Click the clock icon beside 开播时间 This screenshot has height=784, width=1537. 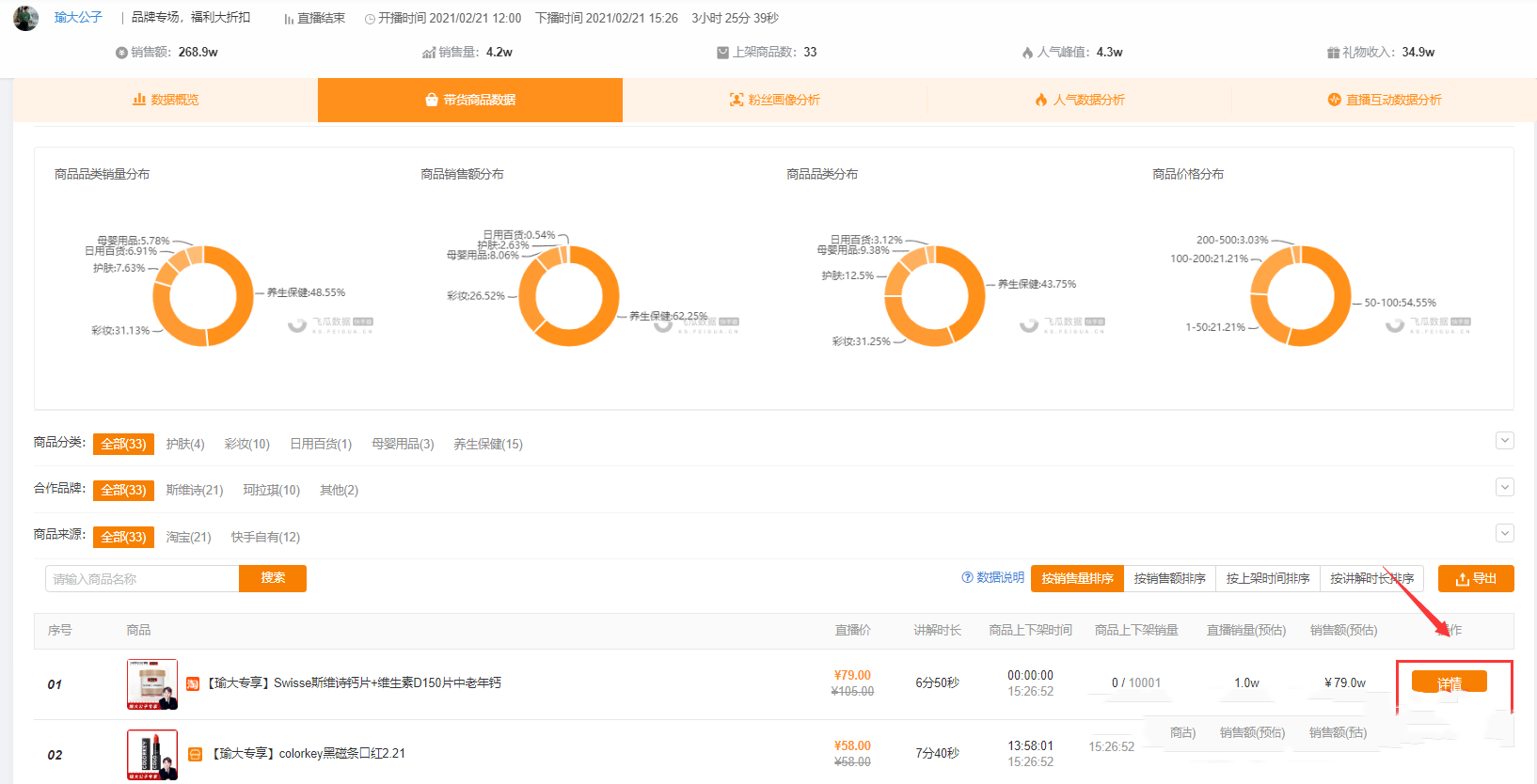click(x=370, y=19)
